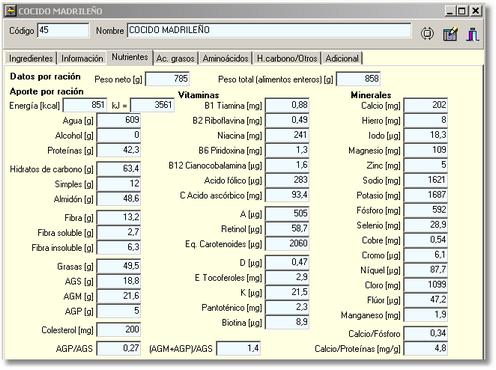This screenshot has width=496, height=370.
Task: Click the Niacina field showing 241
Action: [x=287, y=135]
